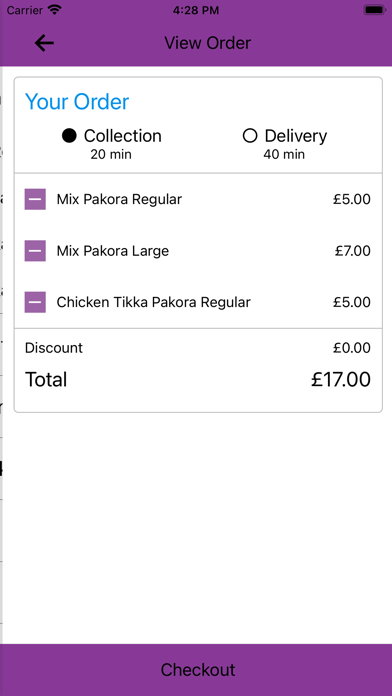Tap the 40 min delivery time text
392x696 pixels.
click(284, 154)
